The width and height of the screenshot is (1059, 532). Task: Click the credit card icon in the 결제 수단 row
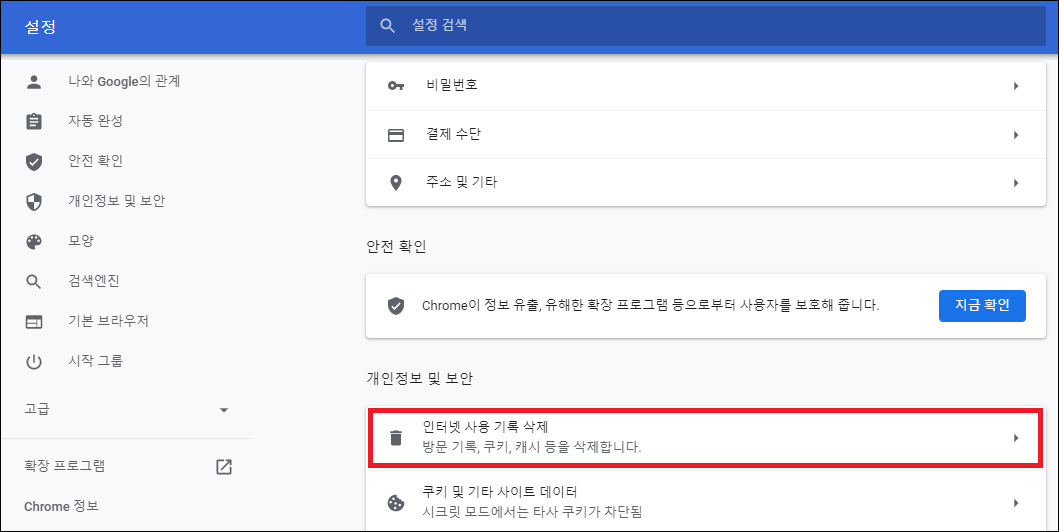(396, 135)
